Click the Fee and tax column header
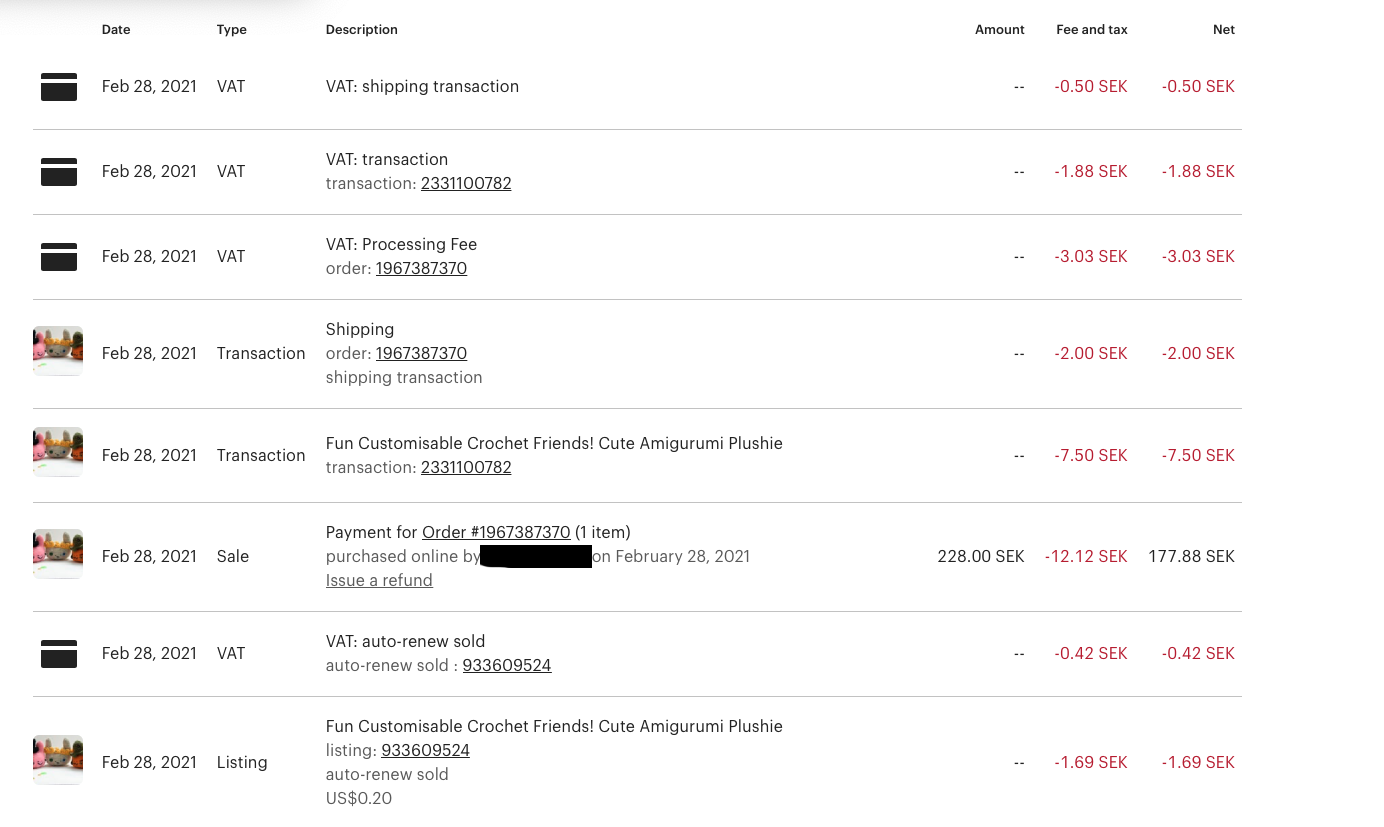 coord(1092,30)
